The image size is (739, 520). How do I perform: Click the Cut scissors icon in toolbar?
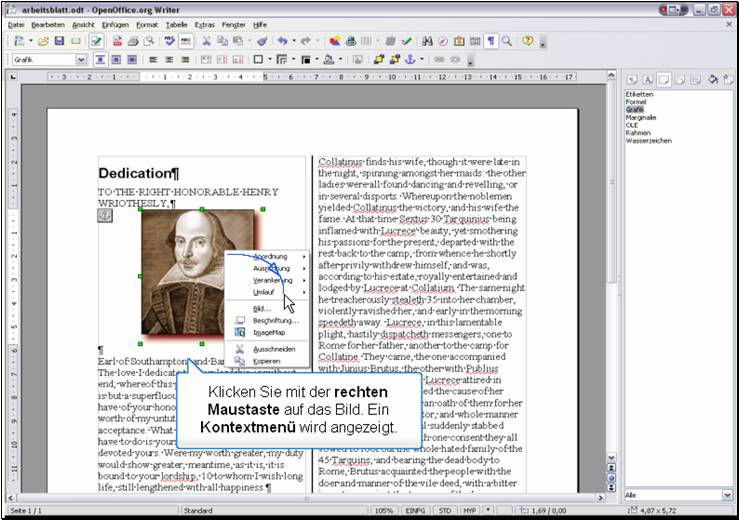click(207, 42)
